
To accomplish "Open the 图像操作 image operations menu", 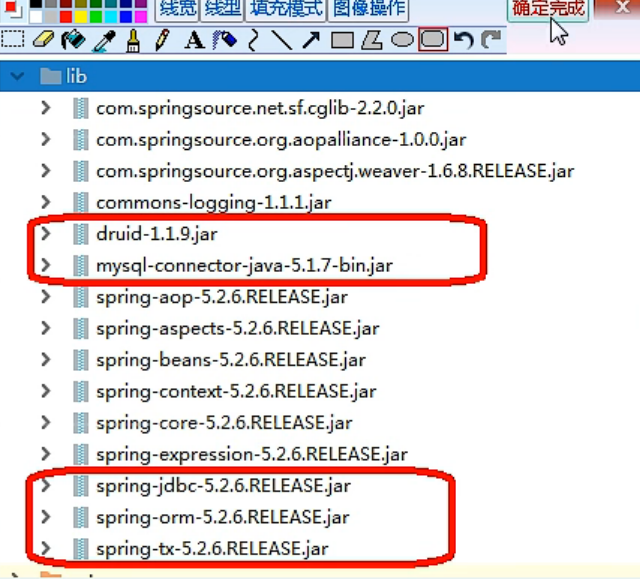I will pyautogui.click(x=369, y=8).
